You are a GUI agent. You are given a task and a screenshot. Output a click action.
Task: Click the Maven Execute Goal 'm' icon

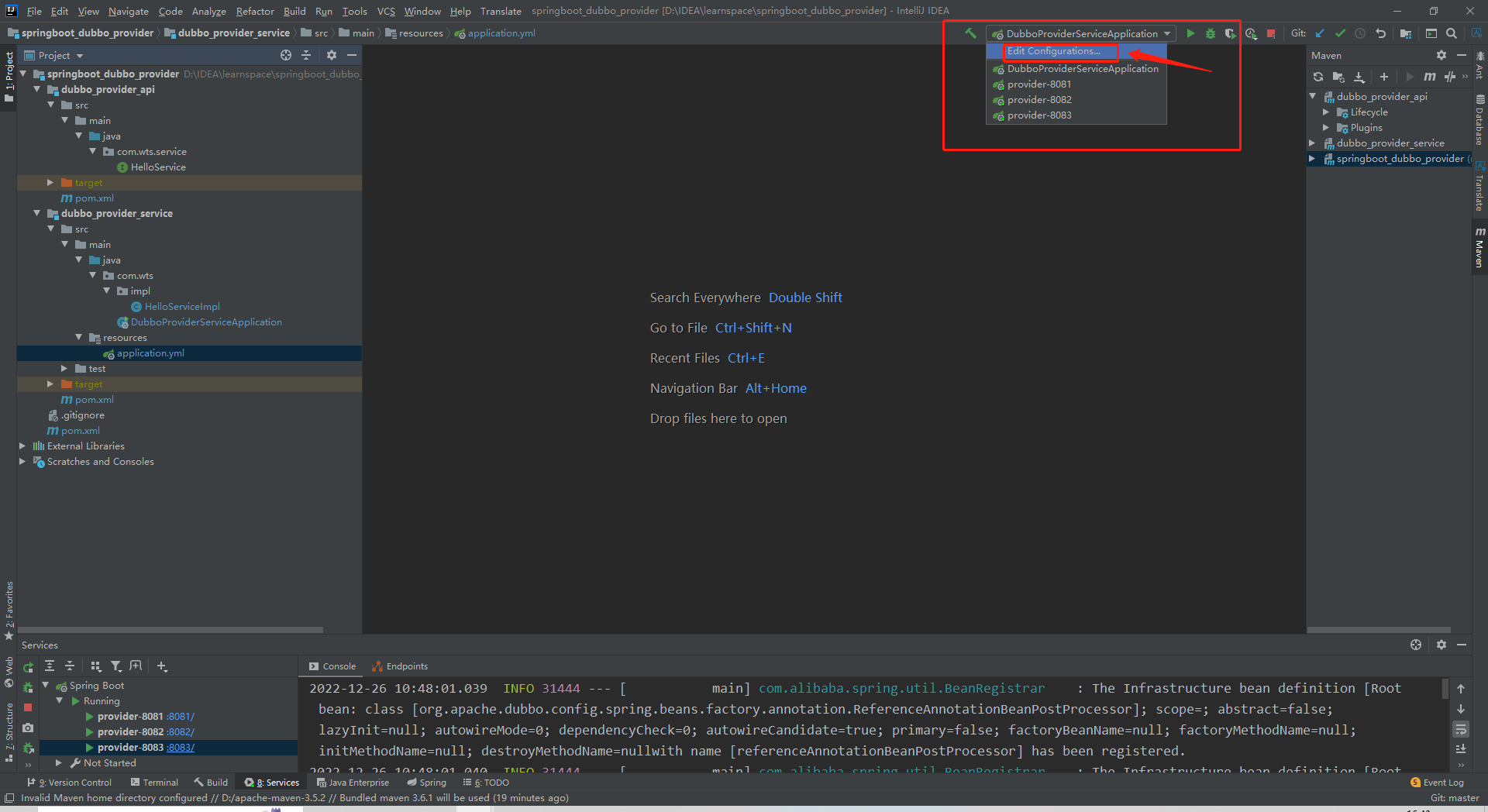point(1430,77)
